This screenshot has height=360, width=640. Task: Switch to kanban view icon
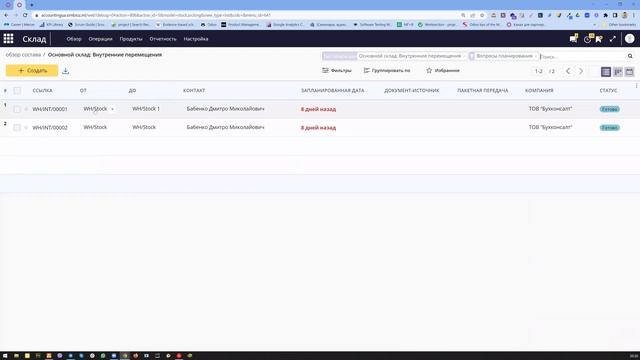coord(618,71)
